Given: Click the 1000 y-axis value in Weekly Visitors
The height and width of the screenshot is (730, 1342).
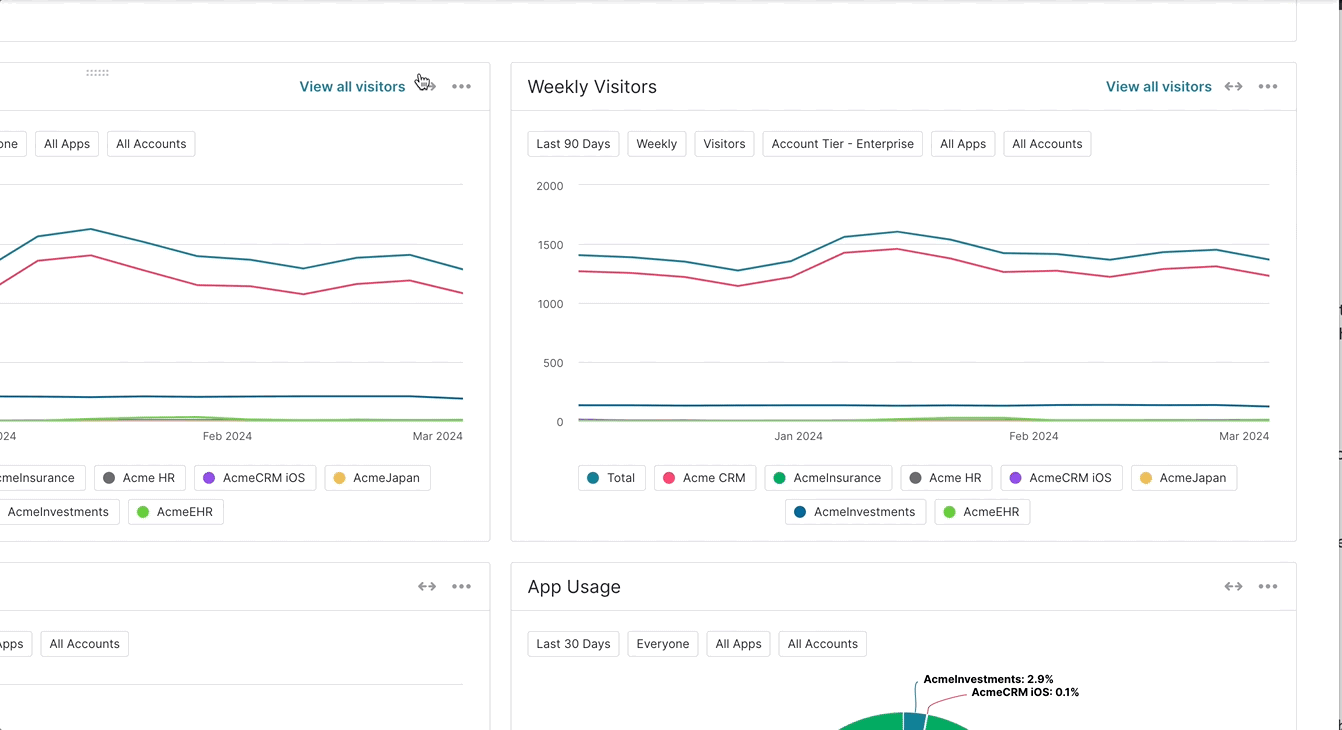Looking at the screenshot, I should 550,304.
